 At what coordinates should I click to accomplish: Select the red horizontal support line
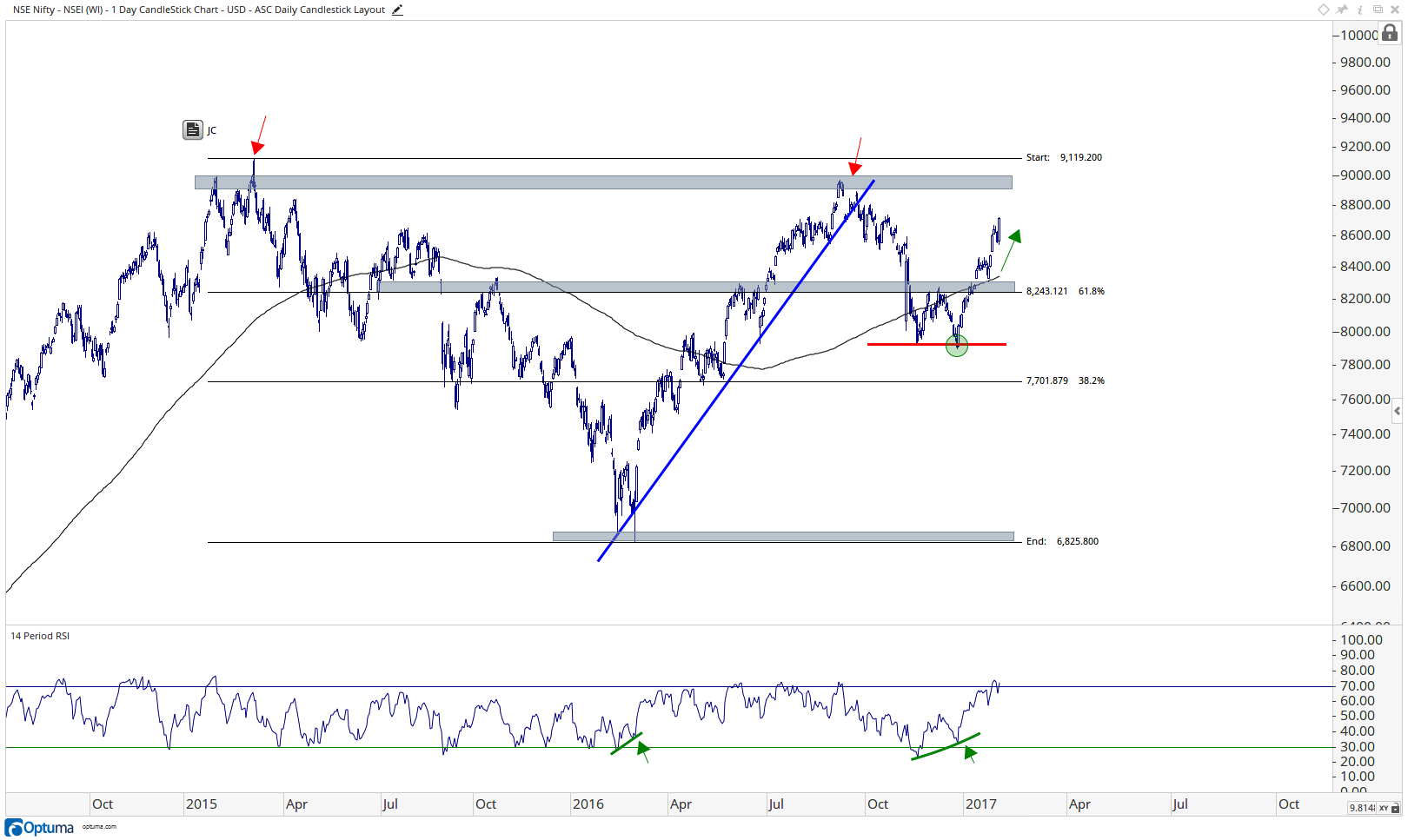point(937,345)
